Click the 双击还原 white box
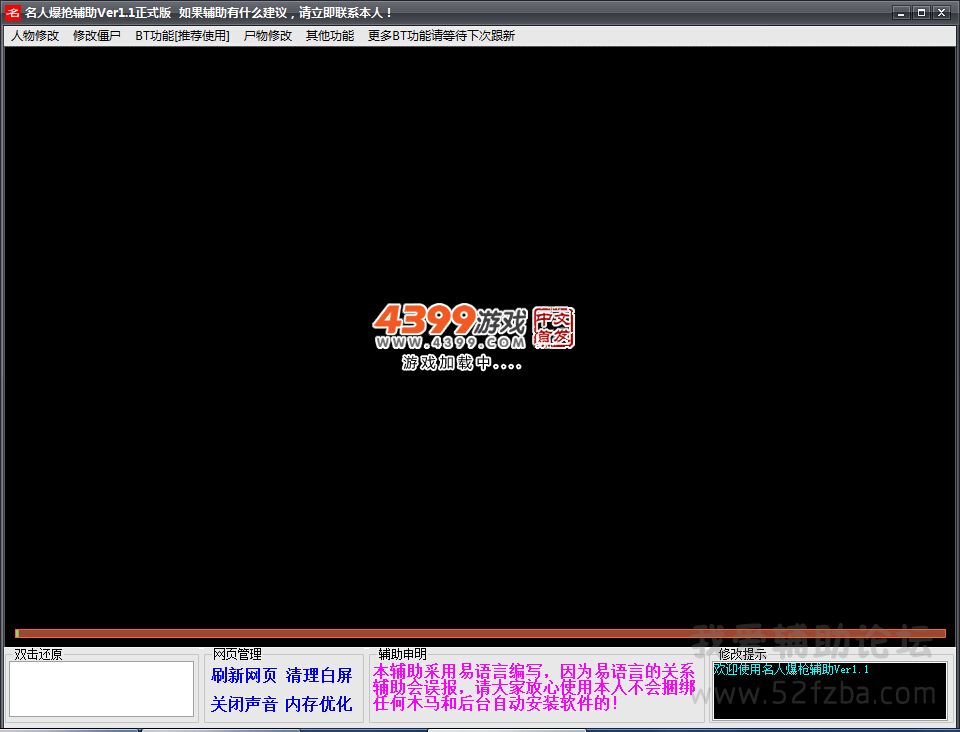Viewport: 960px width, 732px height. click(101, 689)
